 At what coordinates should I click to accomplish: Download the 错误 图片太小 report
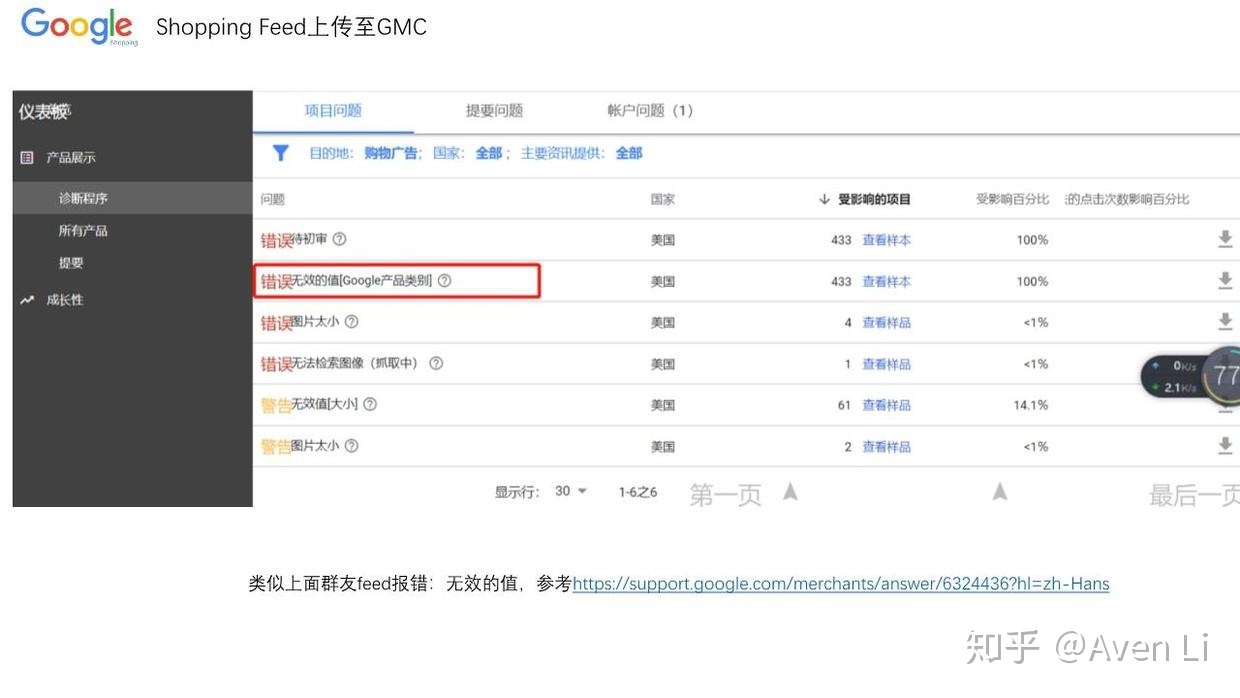pyautogui.click(x=1225, y=322)
